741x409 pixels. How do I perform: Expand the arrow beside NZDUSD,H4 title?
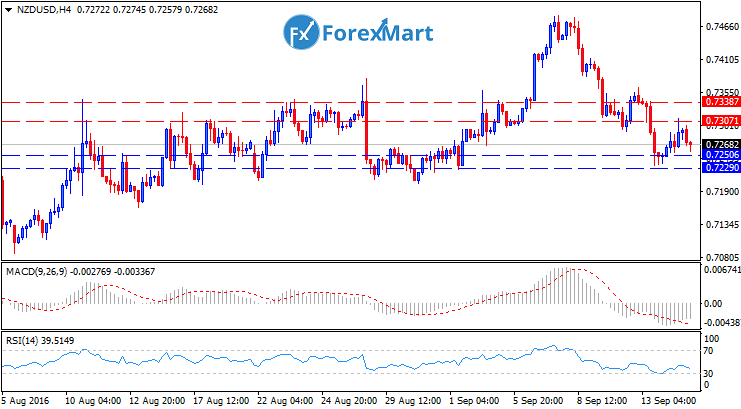[8, 9]
